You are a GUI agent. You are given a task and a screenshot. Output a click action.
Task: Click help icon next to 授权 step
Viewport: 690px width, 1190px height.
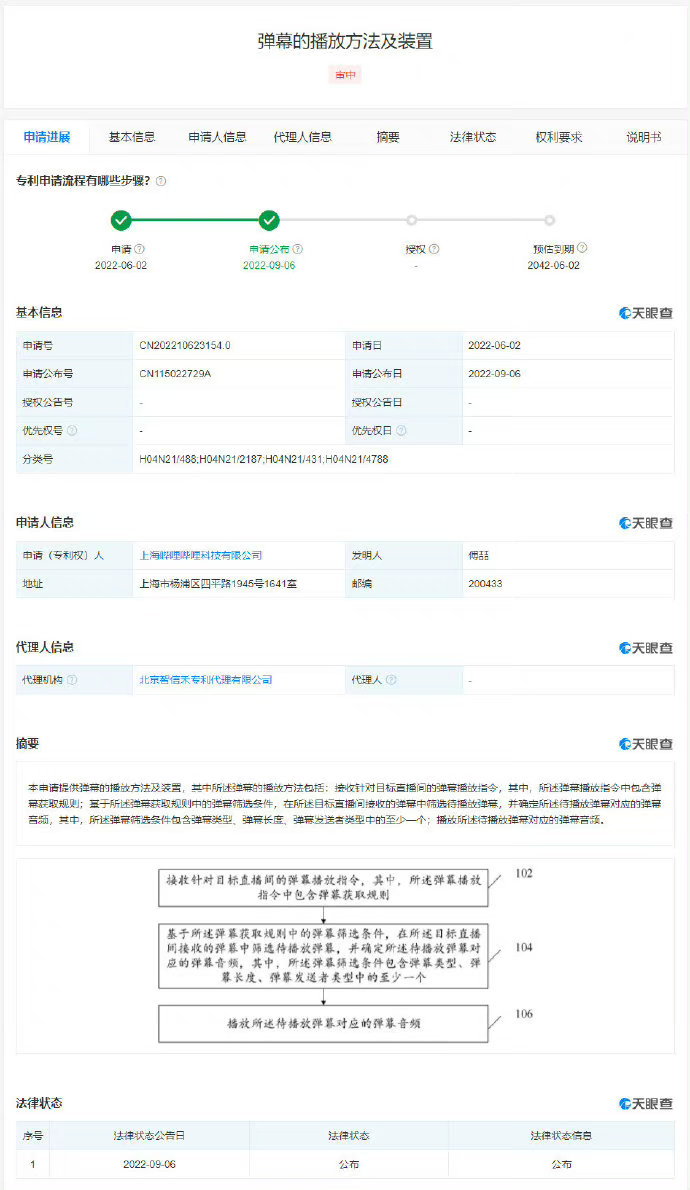click(434, 249)
